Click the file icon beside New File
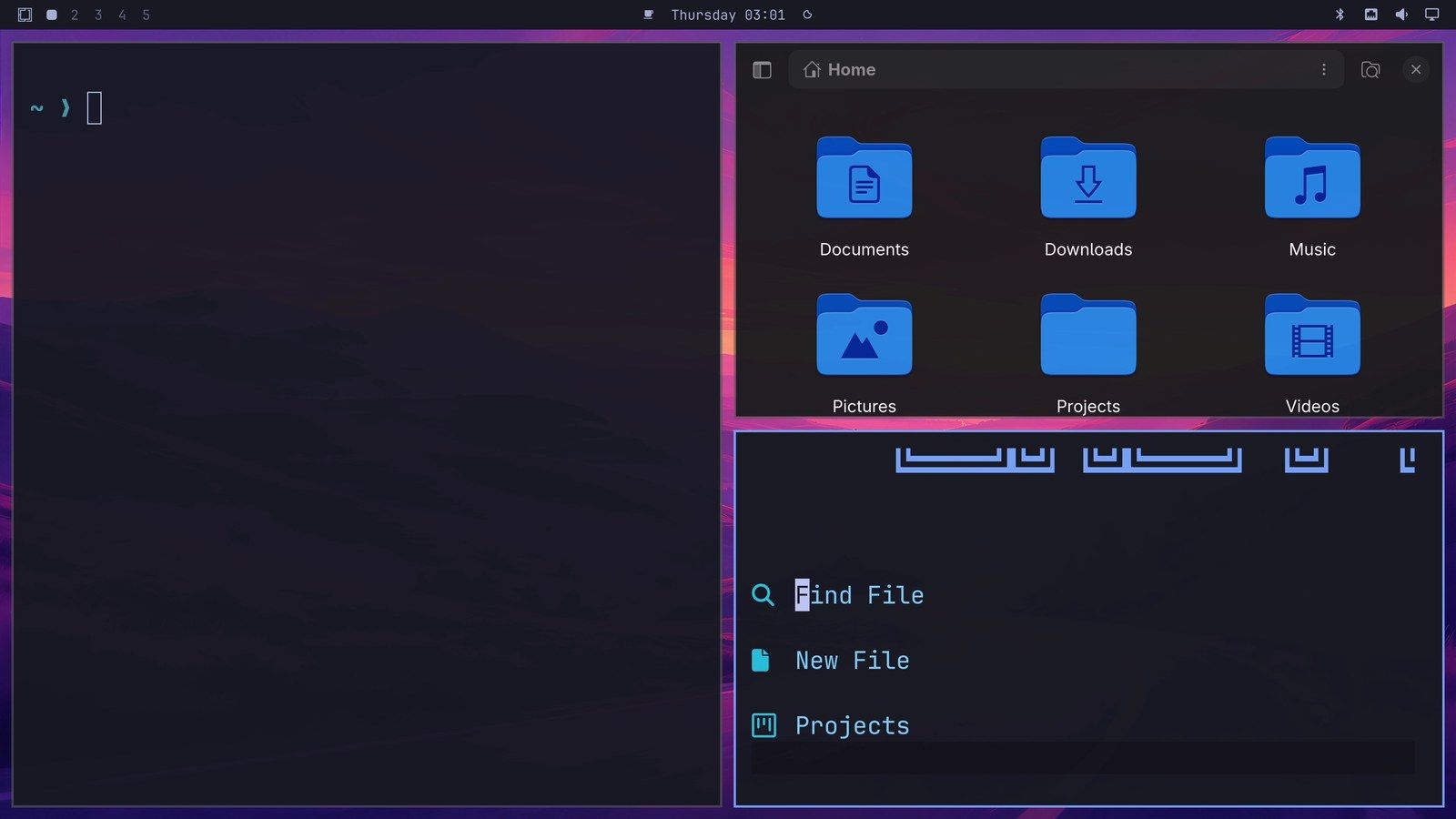Screen dimensions: 1456x819 761,660
